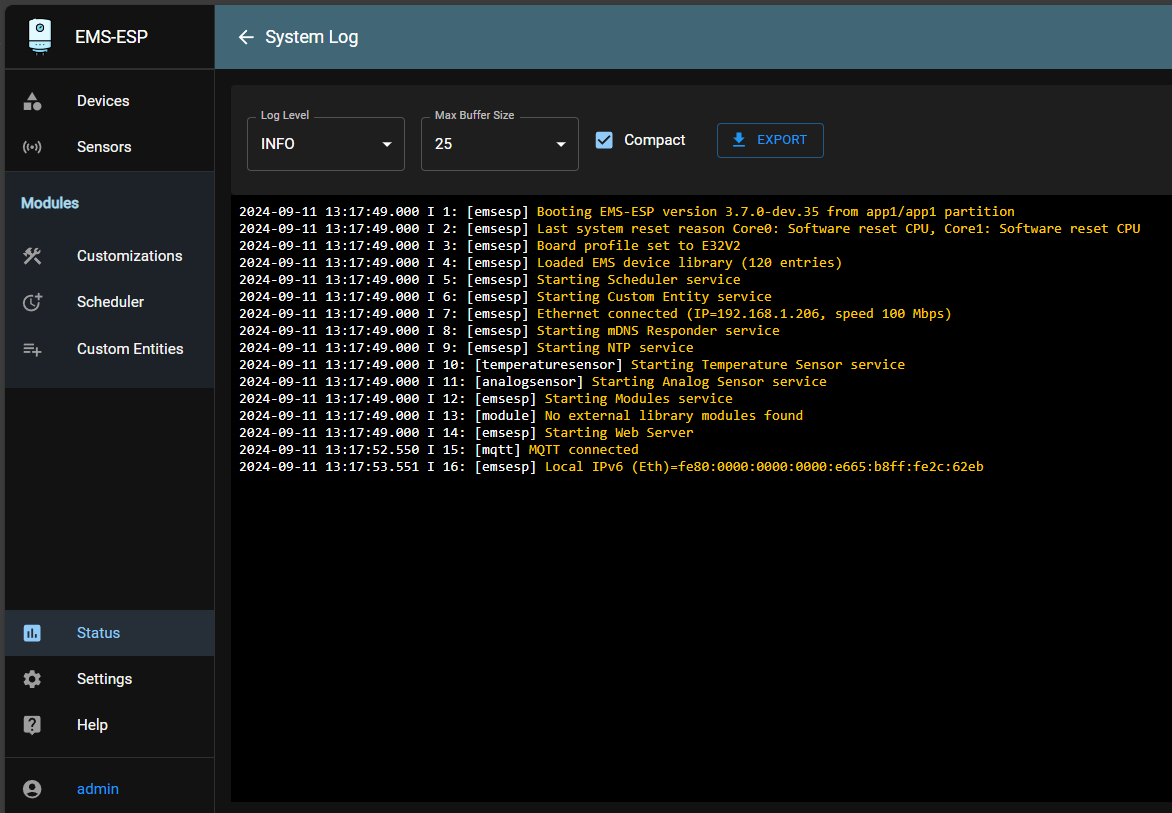Screen dimensions: 1172x813
Task: Select the Devices icon in sidebar
Action: [32, 100]
